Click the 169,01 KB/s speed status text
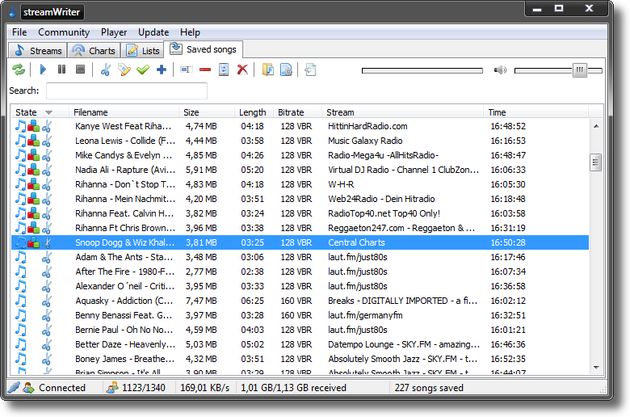Screen dimensions: 630x417 (205, 388)
